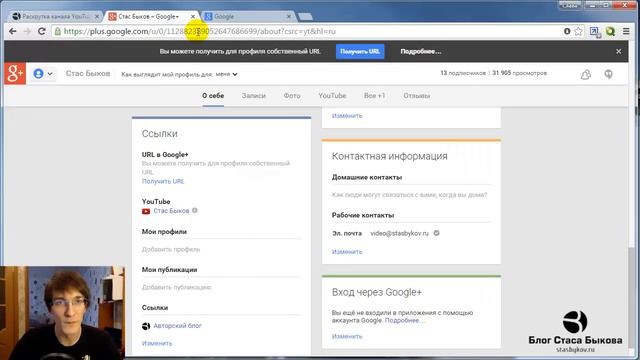
Task: Click the 'Контактная информация' card title
Action: [x=389, y=156]
